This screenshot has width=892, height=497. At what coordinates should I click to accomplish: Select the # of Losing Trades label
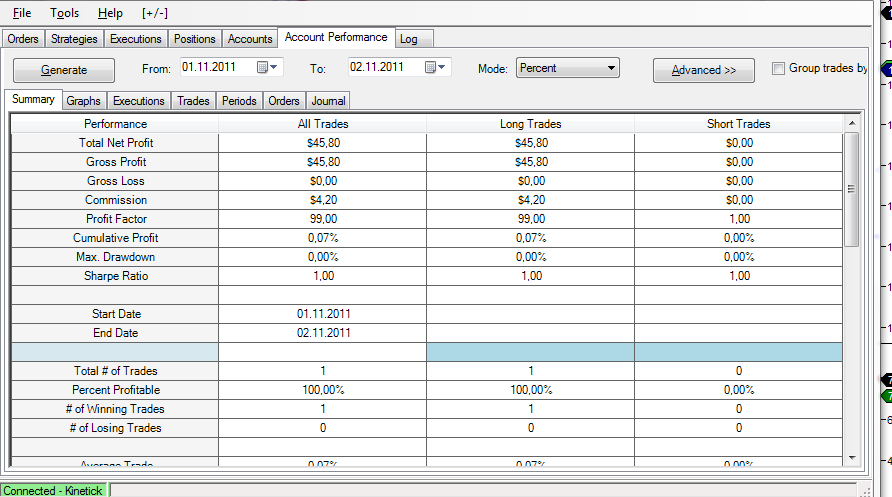click(x=115, y=428)
